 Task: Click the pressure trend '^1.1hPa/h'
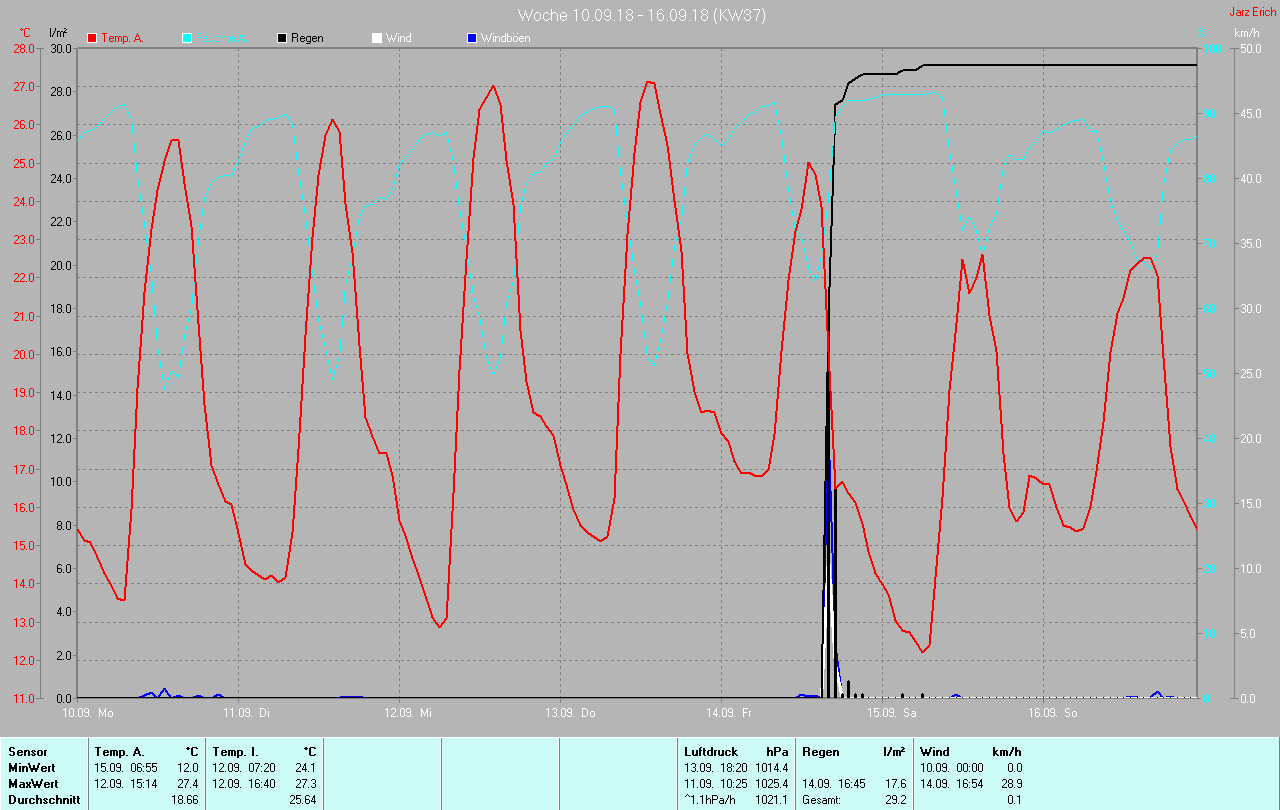(x=711, y=800)
